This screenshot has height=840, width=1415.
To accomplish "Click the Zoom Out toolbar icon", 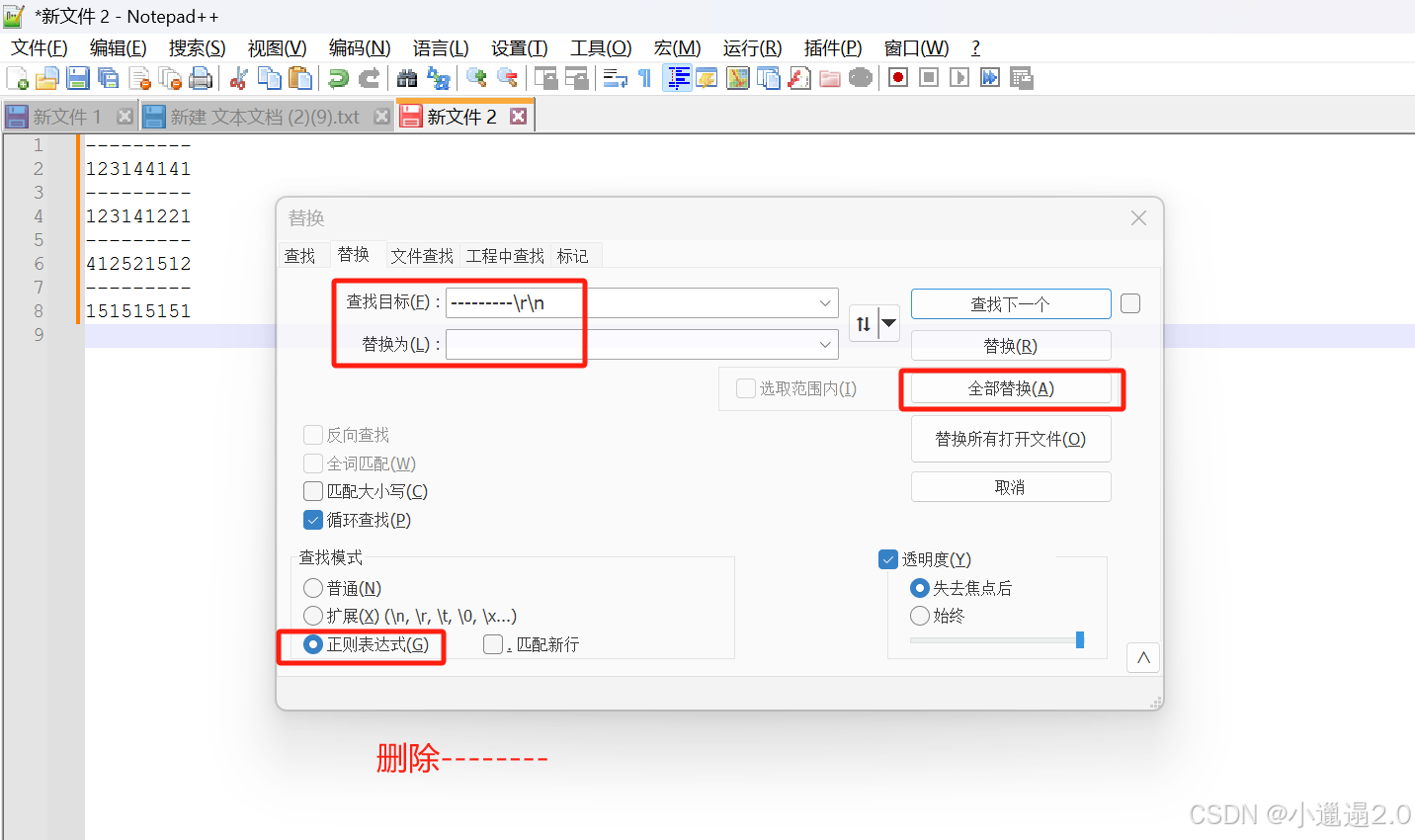I will point(507,78).
